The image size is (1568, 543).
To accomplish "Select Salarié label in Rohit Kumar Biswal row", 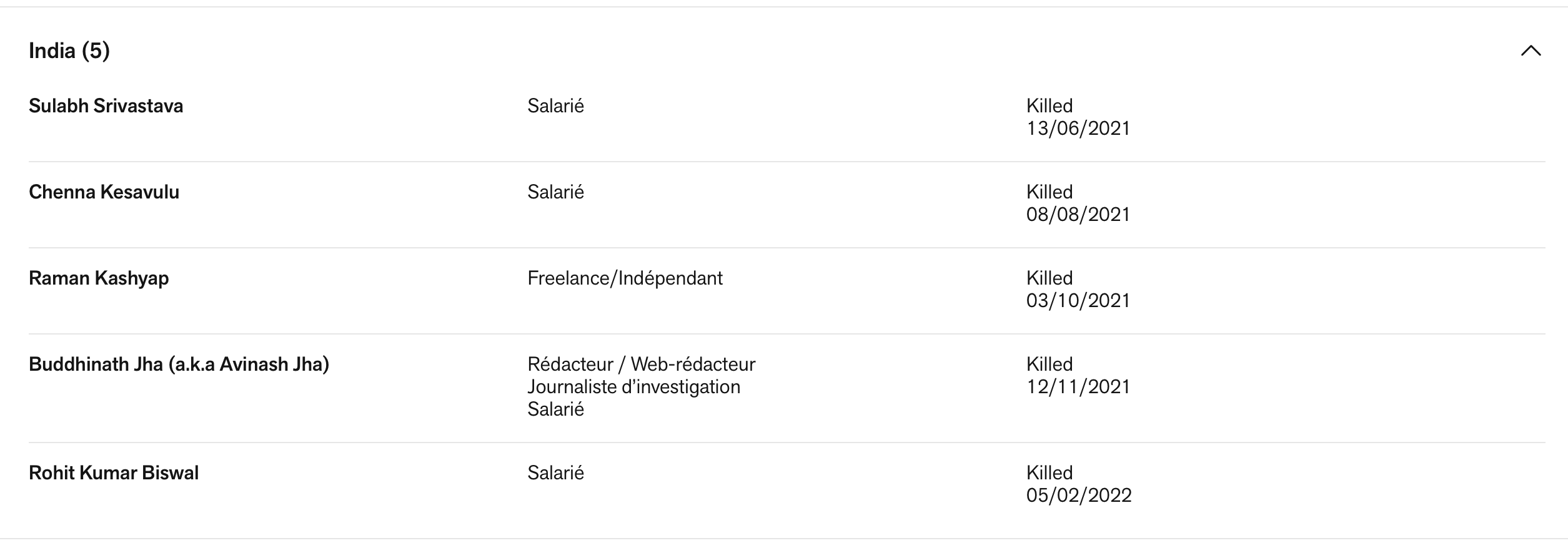I will point(555,473).
